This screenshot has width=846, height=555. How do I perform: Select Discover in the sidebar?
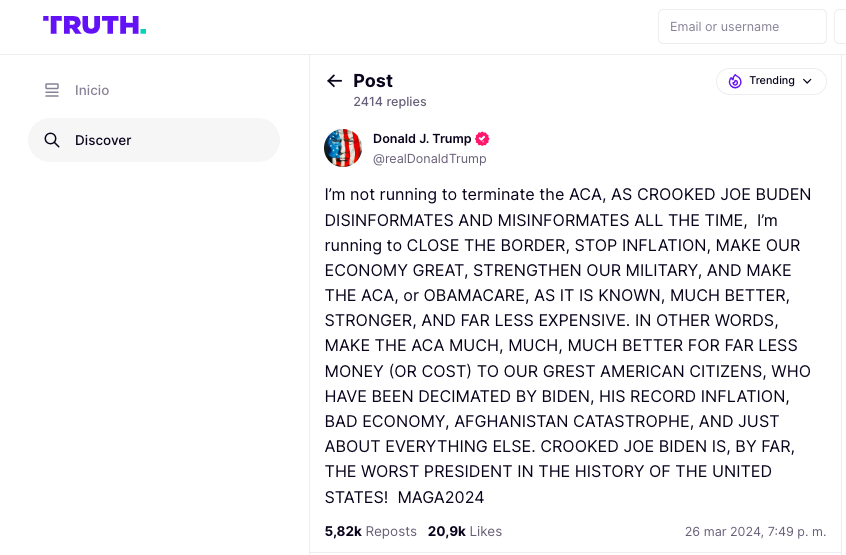pyautogui.click(x=103, y=140)
